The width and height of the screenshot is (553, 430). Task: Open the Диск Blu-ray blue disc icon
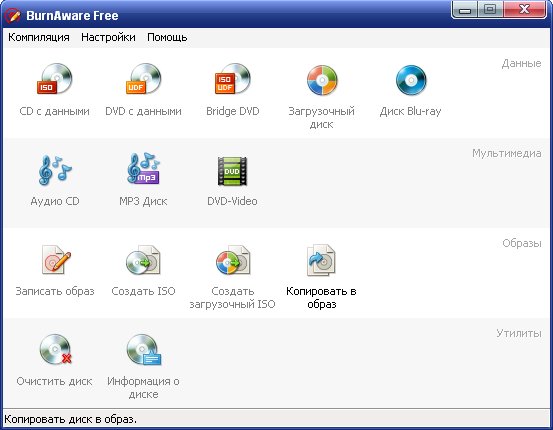[x=411, y=80]
